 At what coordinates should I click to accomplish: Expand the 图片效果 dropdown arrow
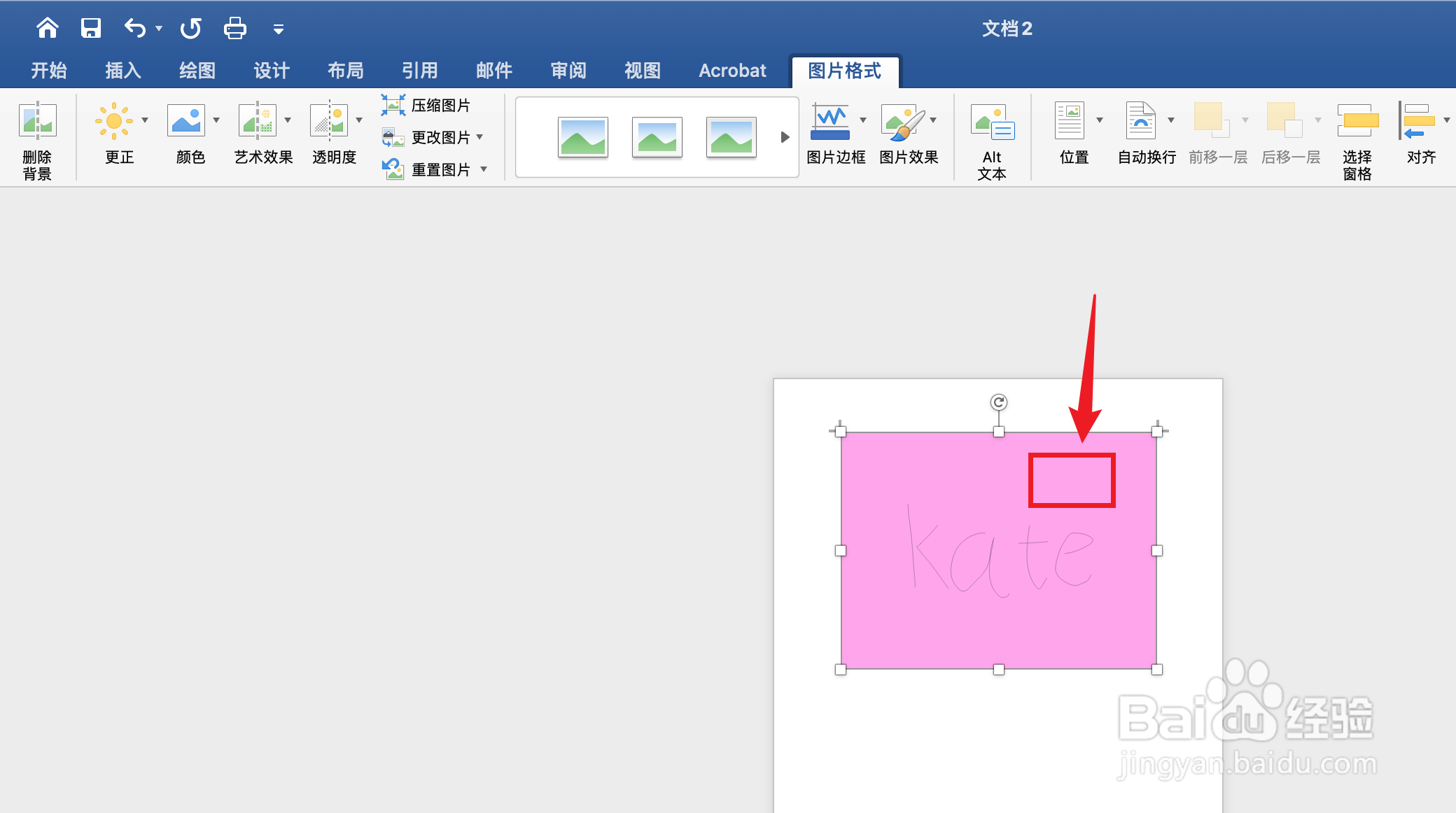click(x=933, y=120)
